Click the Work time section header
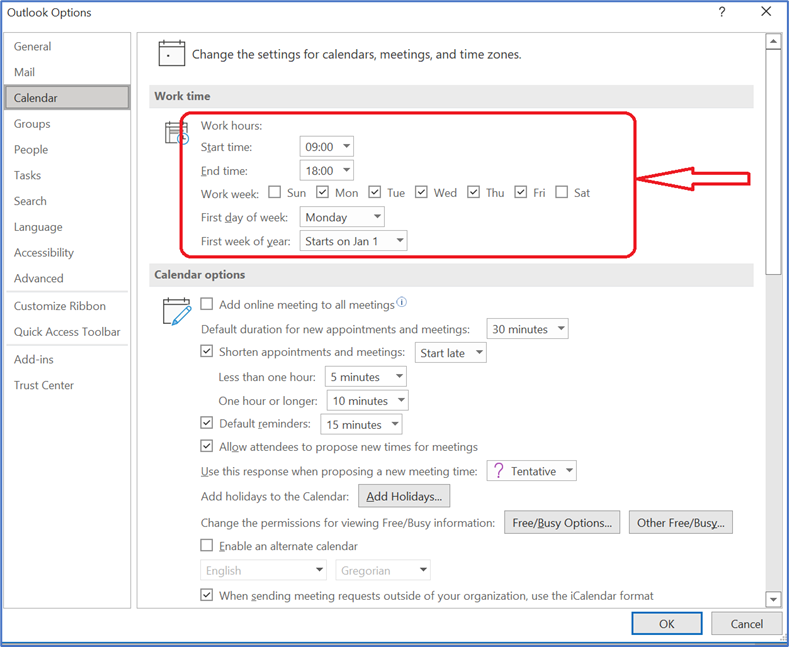Viewport: 789px width, 647px height. [x=451, y=96]
